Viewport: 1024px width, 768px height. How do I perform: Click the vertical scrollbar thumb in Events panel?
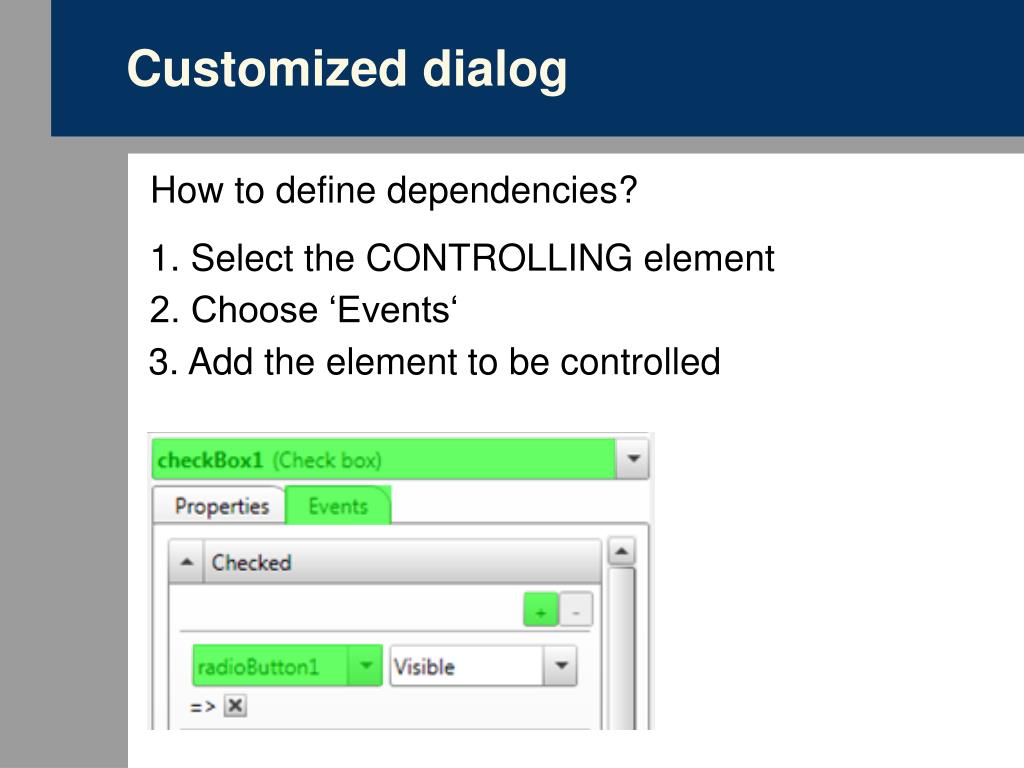click(x=622, y=648)
